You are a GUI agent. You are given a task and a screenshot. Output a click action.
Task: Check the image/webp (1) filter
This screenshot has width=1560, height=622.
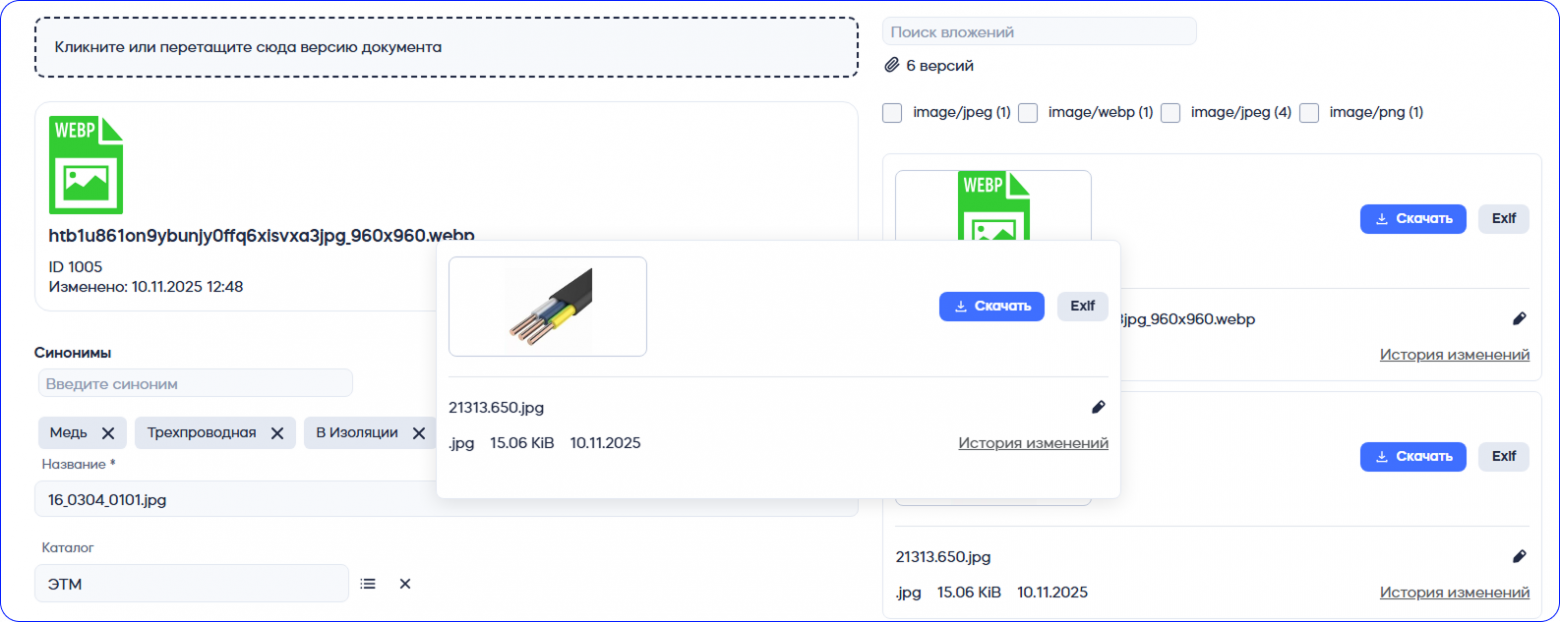pyautogui.click(x=1028, y=113)
